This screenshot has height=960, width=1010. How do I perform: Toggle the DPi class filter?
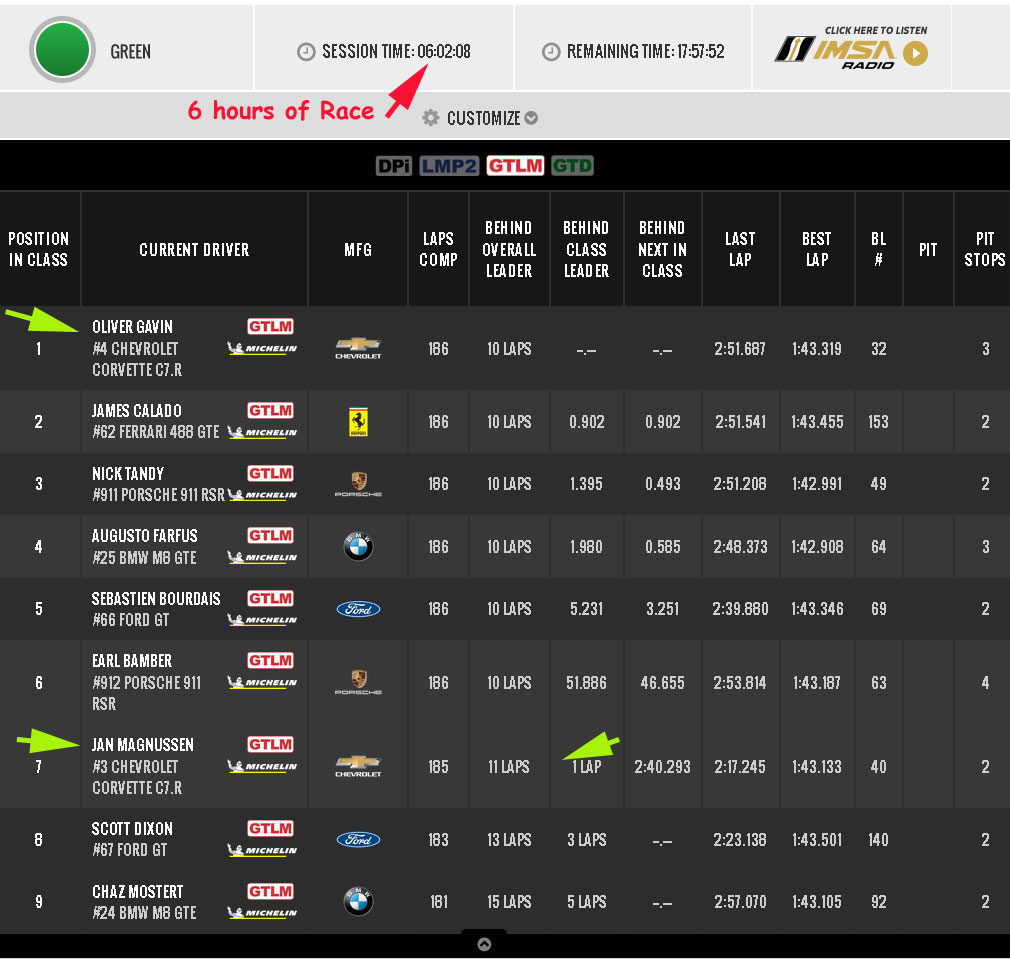[x=394, y=166]
